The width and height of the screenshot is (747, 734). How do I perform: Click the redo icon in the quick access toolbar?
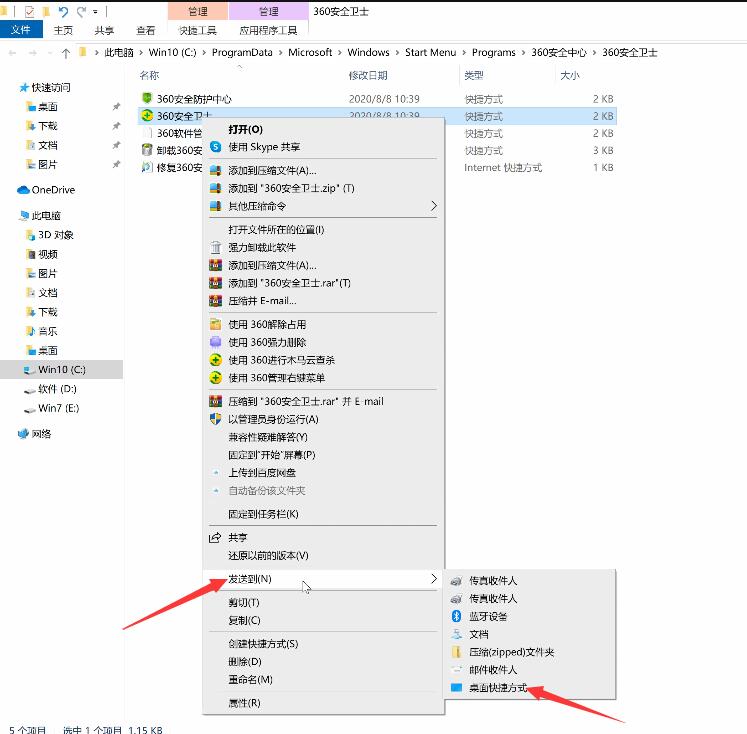(81, 11)
